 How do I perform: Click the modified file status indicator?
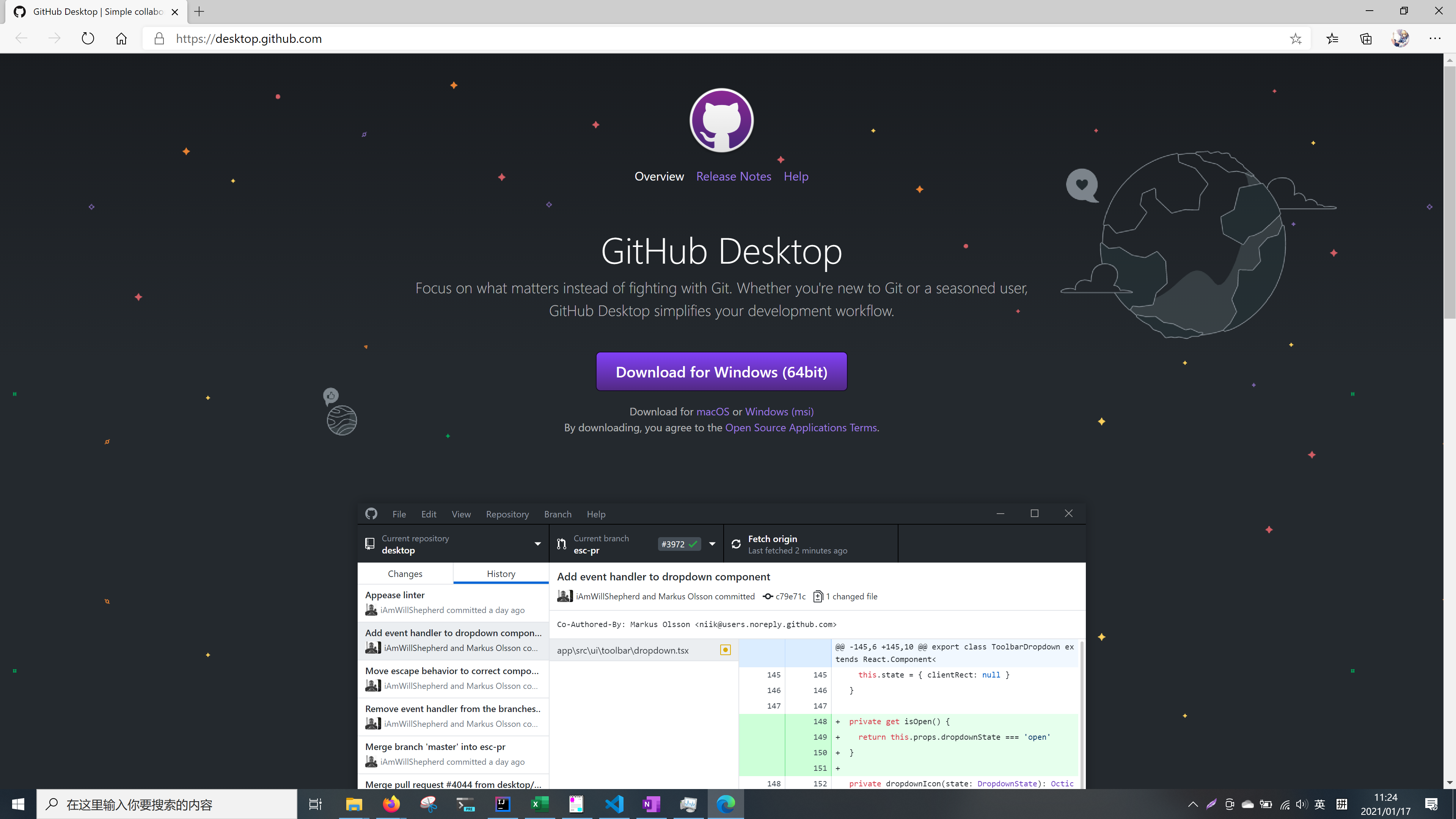point(725,650)
